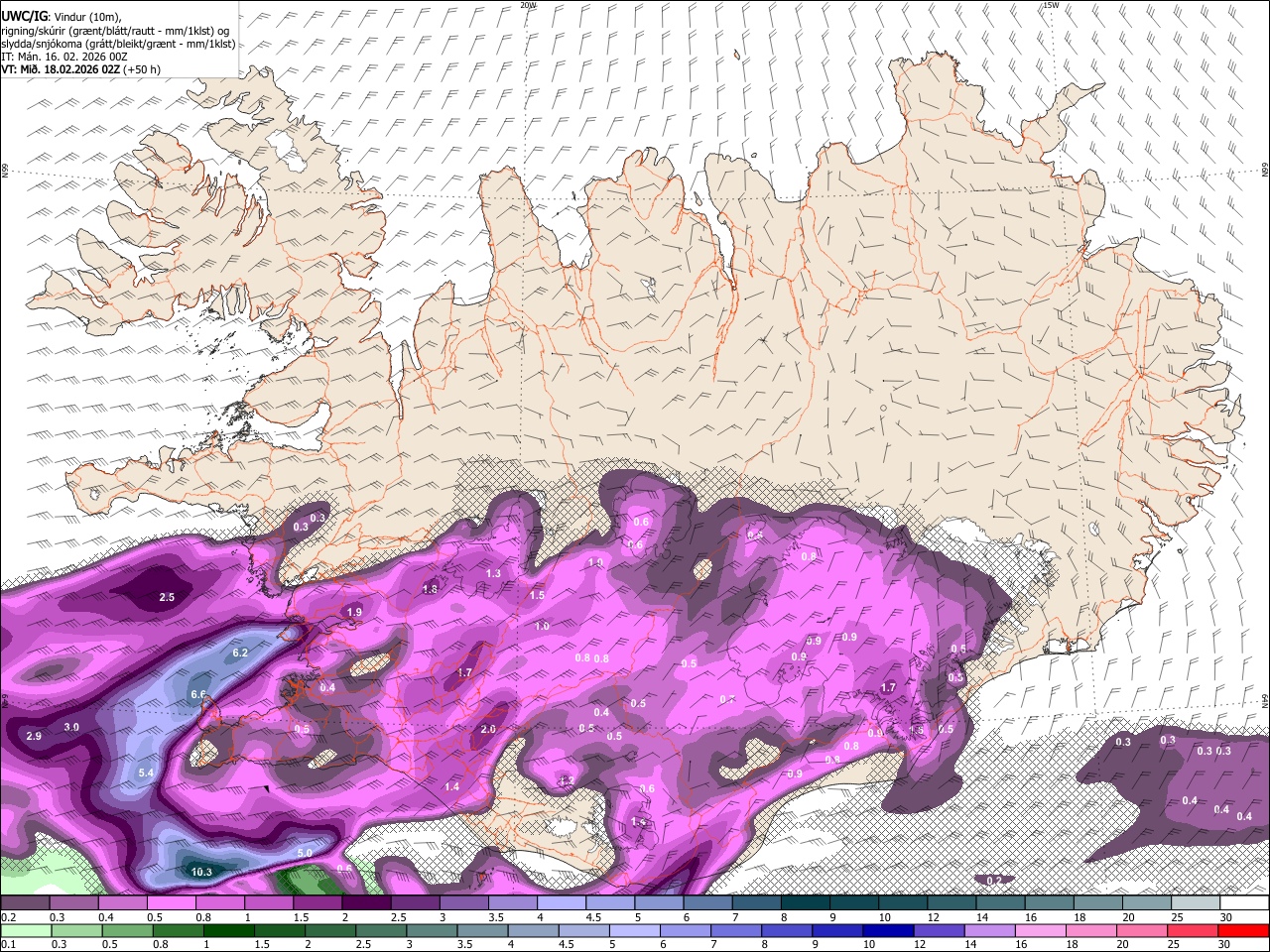Click the '20W' longitude label
Viewport: 1270px width, 952px height.
point(528,5)
